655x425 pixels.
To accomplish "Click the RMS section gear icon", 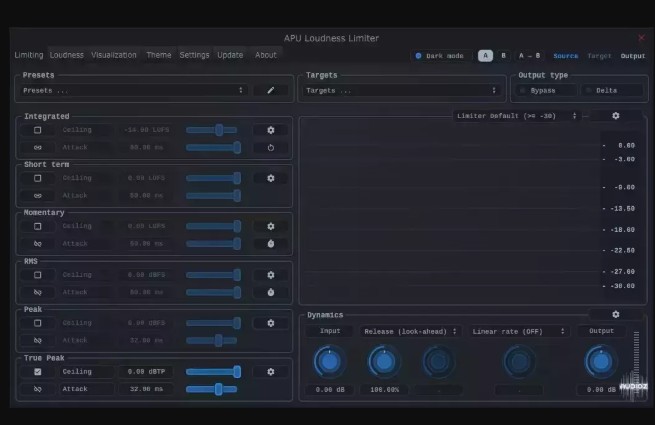I will [x=270, y=275].
